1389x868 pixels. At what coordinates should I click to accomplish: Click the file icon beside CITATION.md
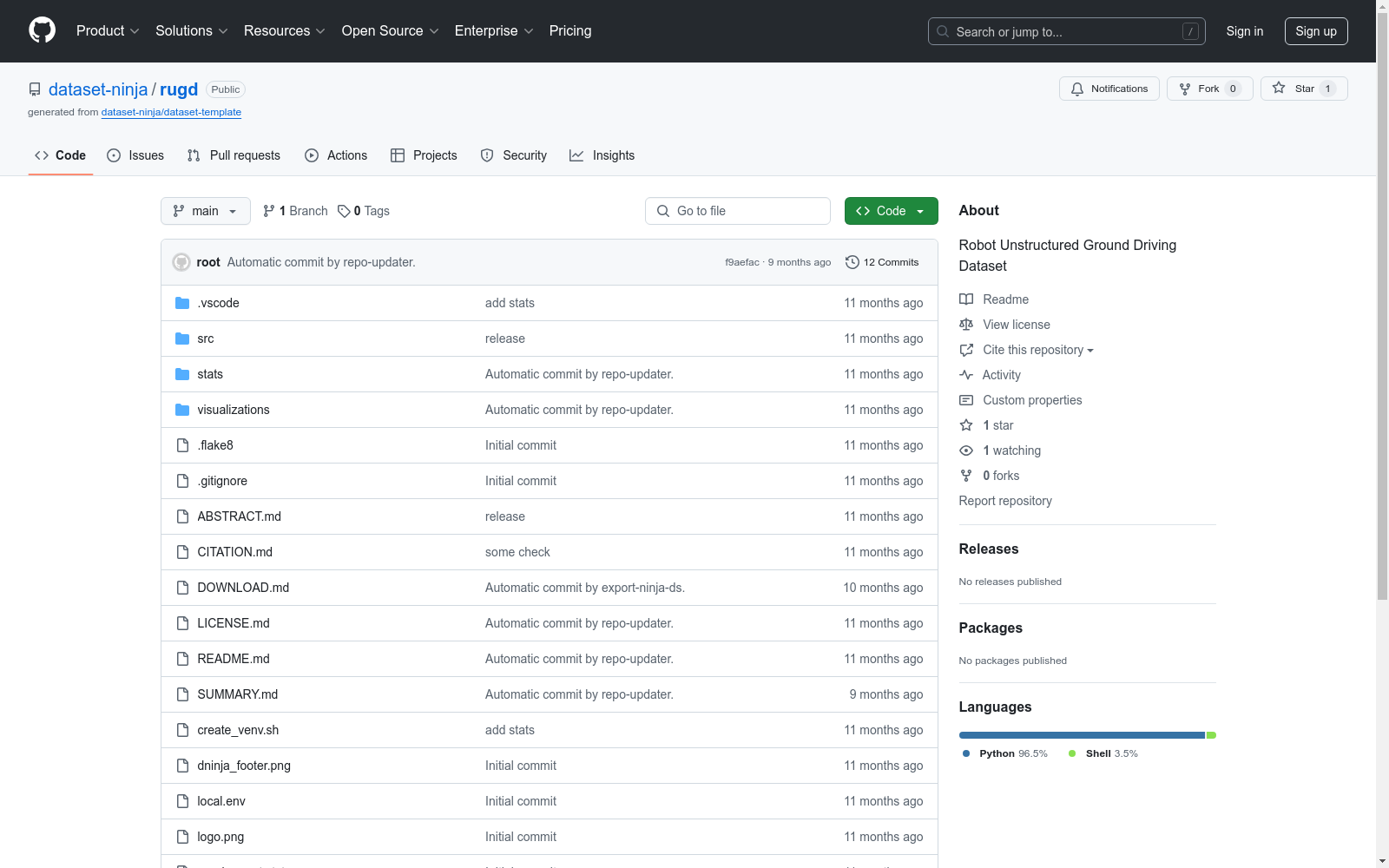(182, 552)
